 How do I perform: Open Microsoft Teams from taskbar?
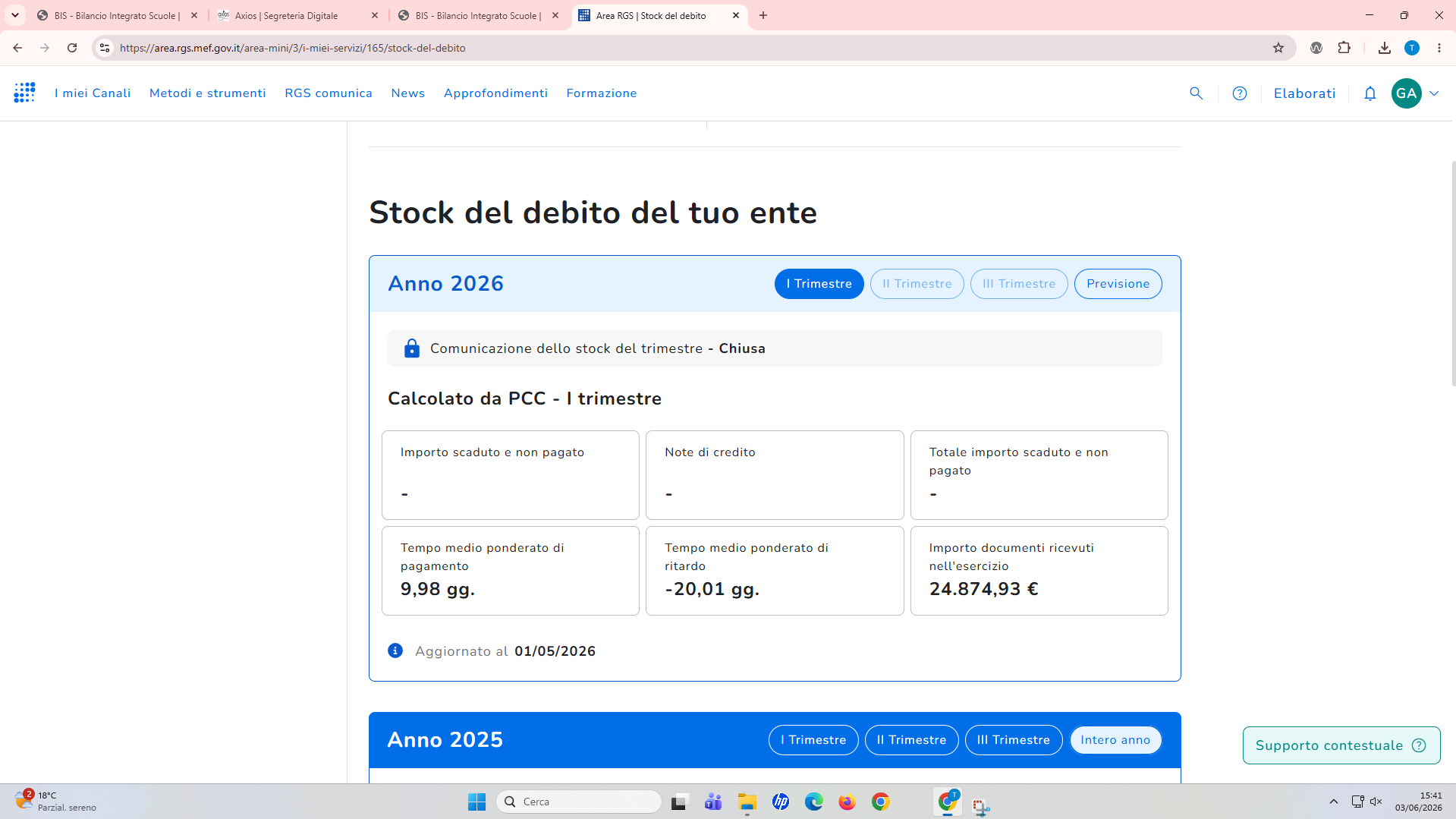pyautogui.click(x=712, y=802)
